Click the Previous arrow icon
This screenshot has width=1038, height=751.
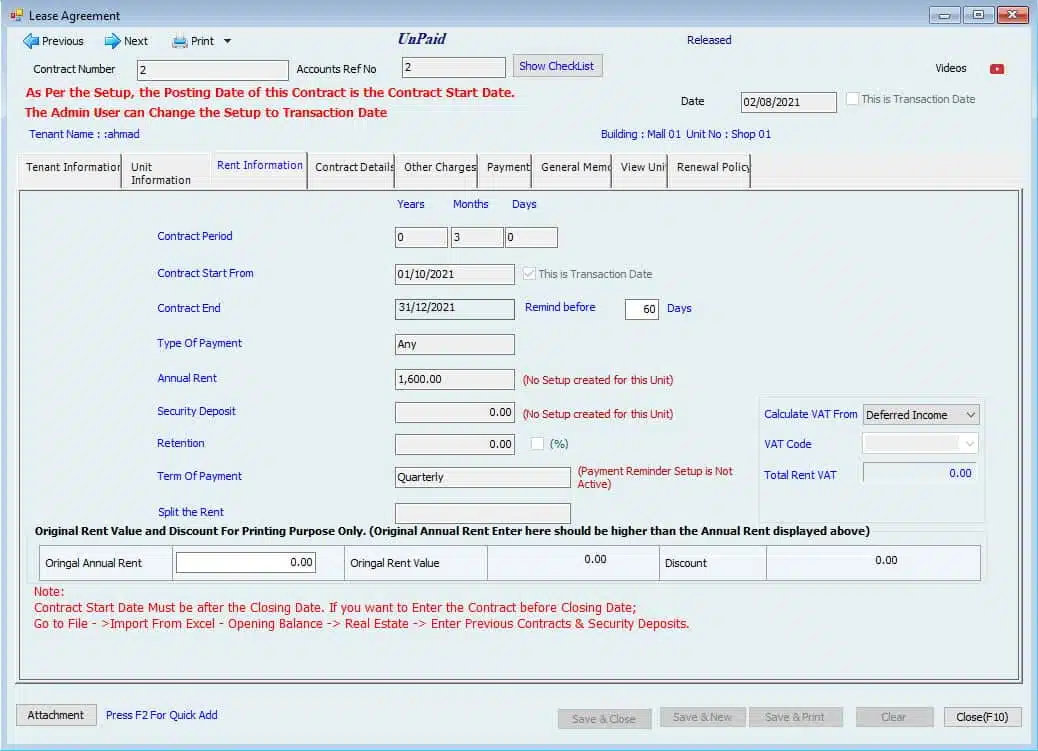(31, 41)
